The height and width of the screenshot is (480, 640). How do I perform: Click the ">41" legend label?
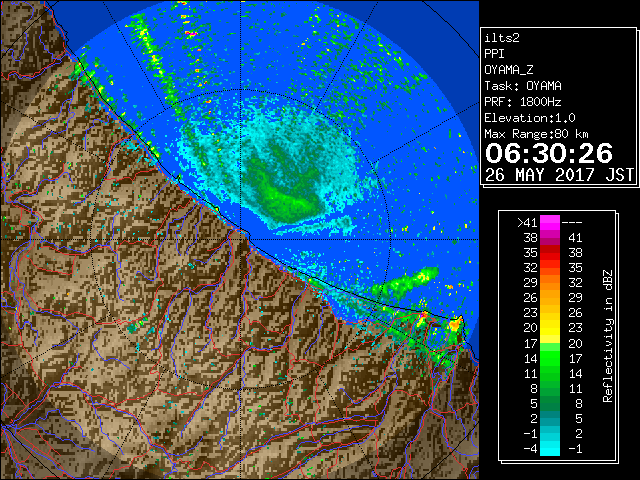pyautogui.click(x=527, y=223)
